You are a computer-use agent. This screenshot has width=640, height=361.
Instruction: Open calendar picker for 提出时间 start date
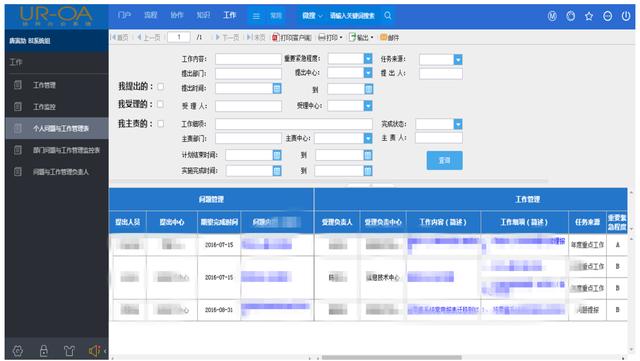coord(277,88)
